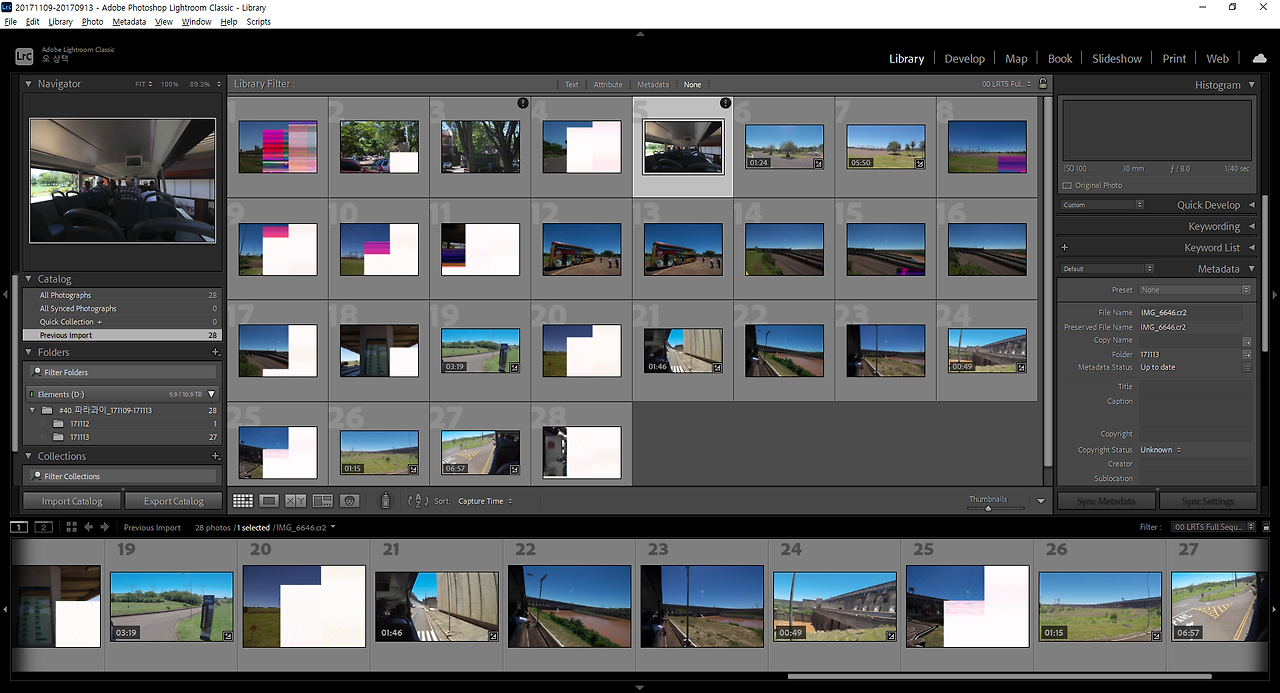The image size is (1280, 693).
Task: Click Copy Name field action icon
Action: (x=1247, y=341)
